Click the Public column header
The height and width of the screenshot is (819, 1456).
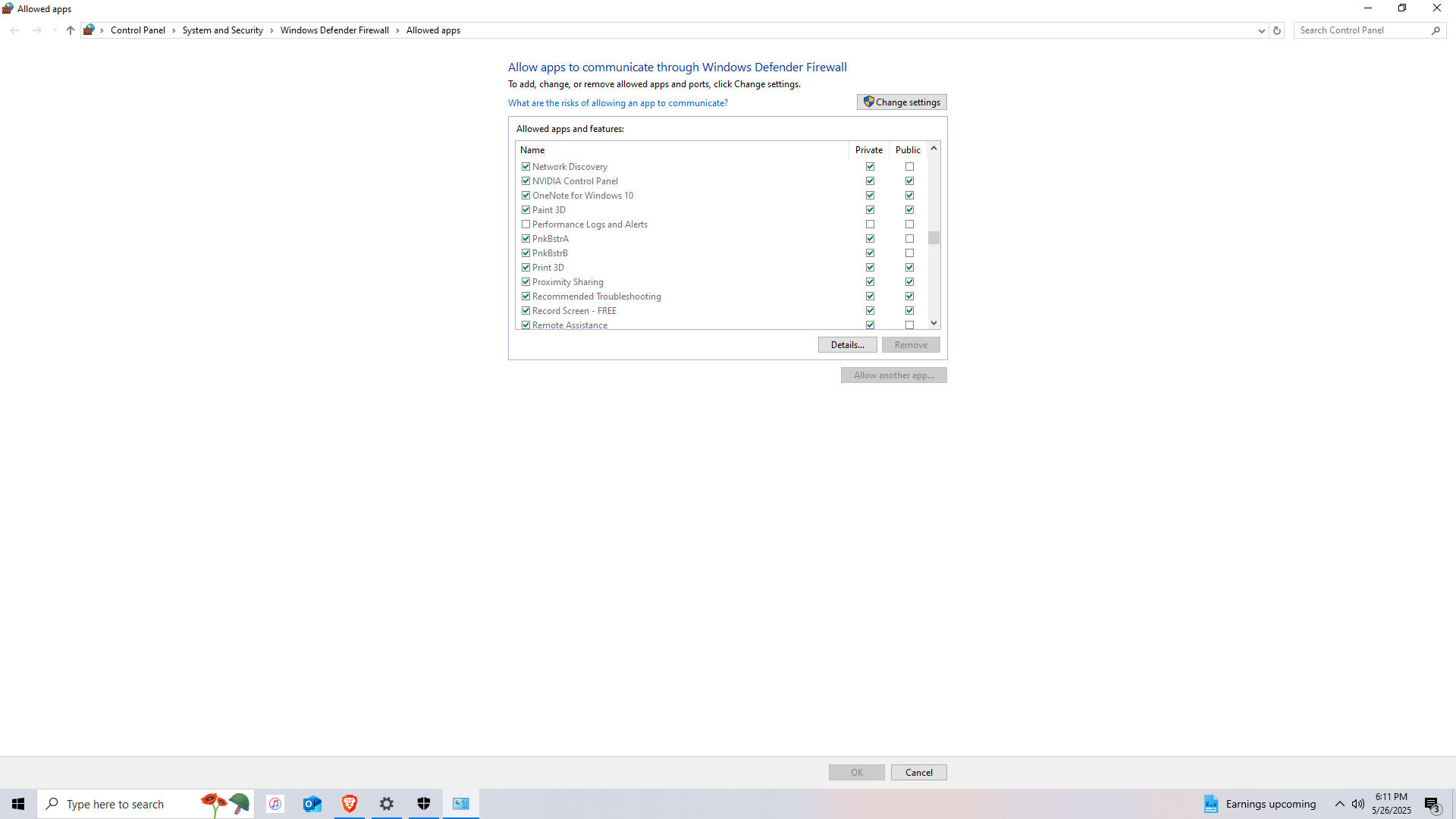(x=908, y=150)
